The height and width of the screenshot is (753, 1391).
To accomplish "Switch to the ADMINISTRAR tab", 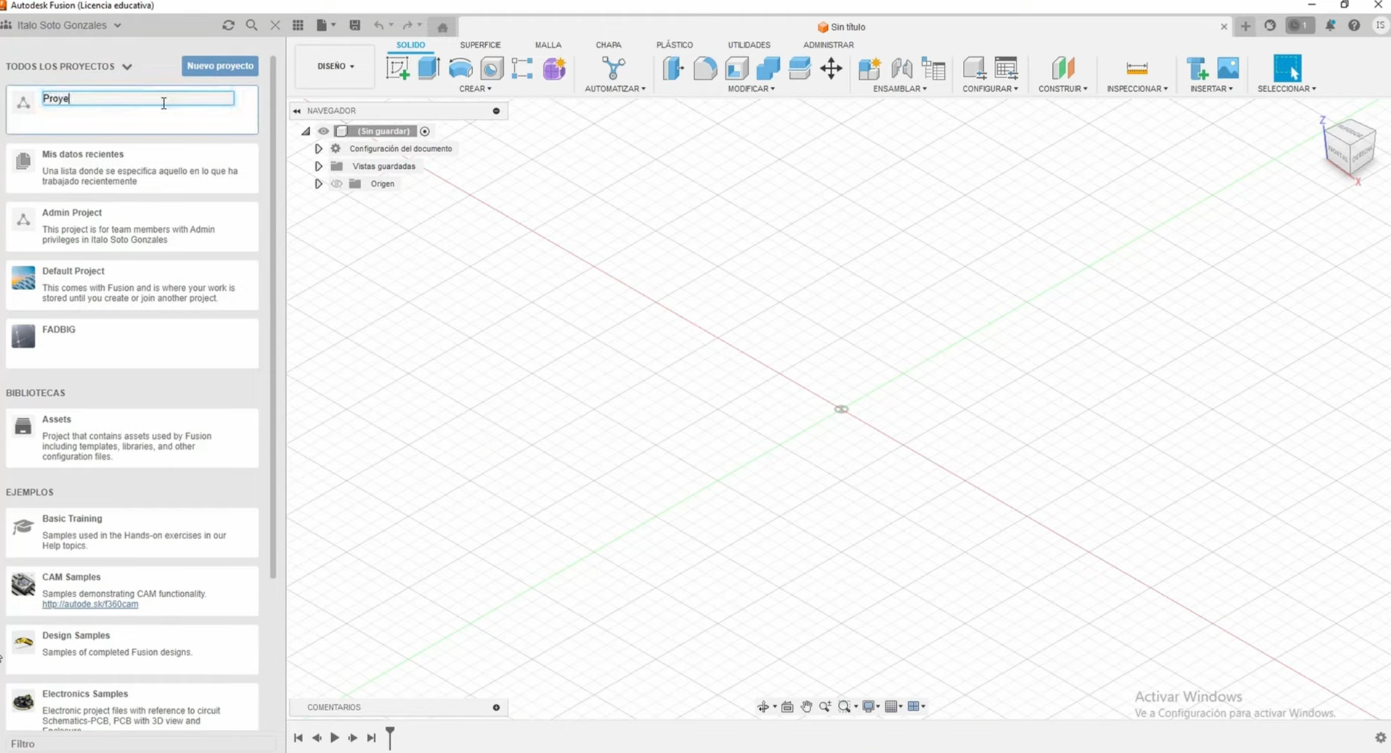I will tap(828, 45).
